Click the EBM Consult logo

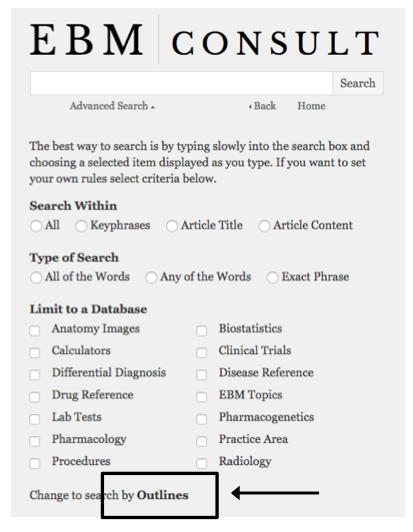pyautogui.click(x=205, y=40)
